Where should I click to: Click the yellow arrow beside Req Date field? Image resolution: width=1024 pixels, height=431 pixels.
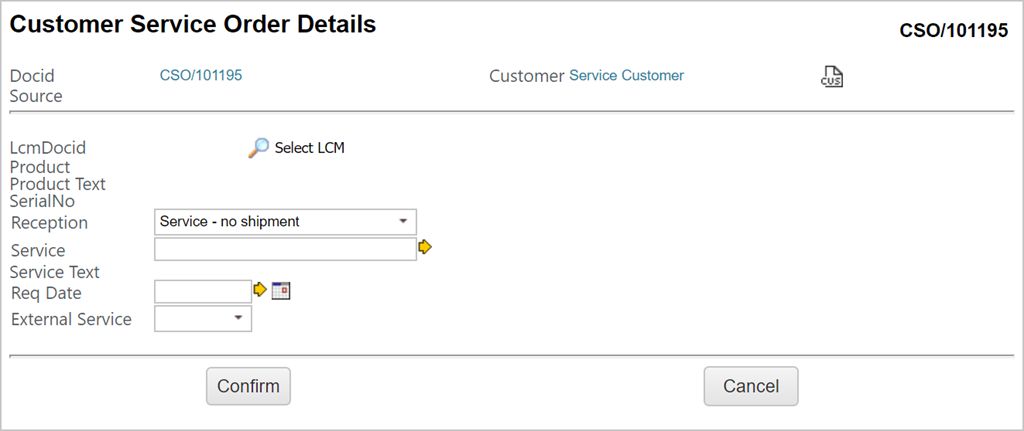261,290
